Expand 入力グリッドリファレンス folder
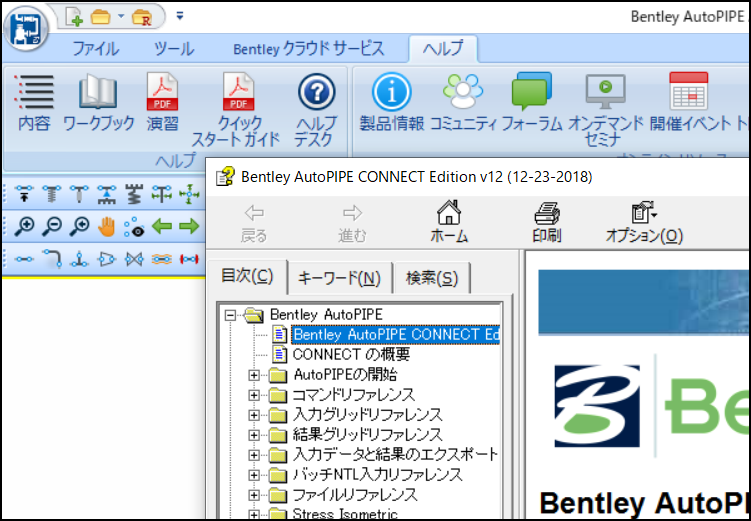The width and height of the screenshot is (751, 521). (254, 415)
